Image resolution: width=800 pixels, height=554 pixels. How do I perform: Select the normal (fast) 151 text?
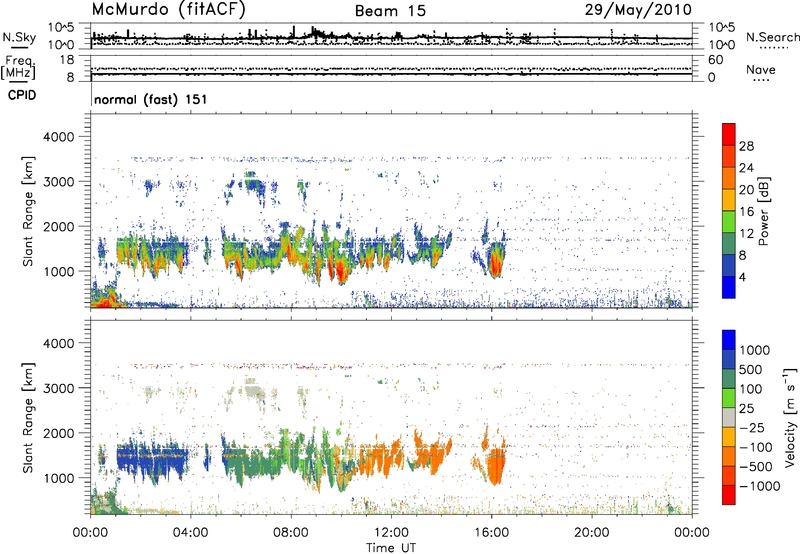point(151,99)
